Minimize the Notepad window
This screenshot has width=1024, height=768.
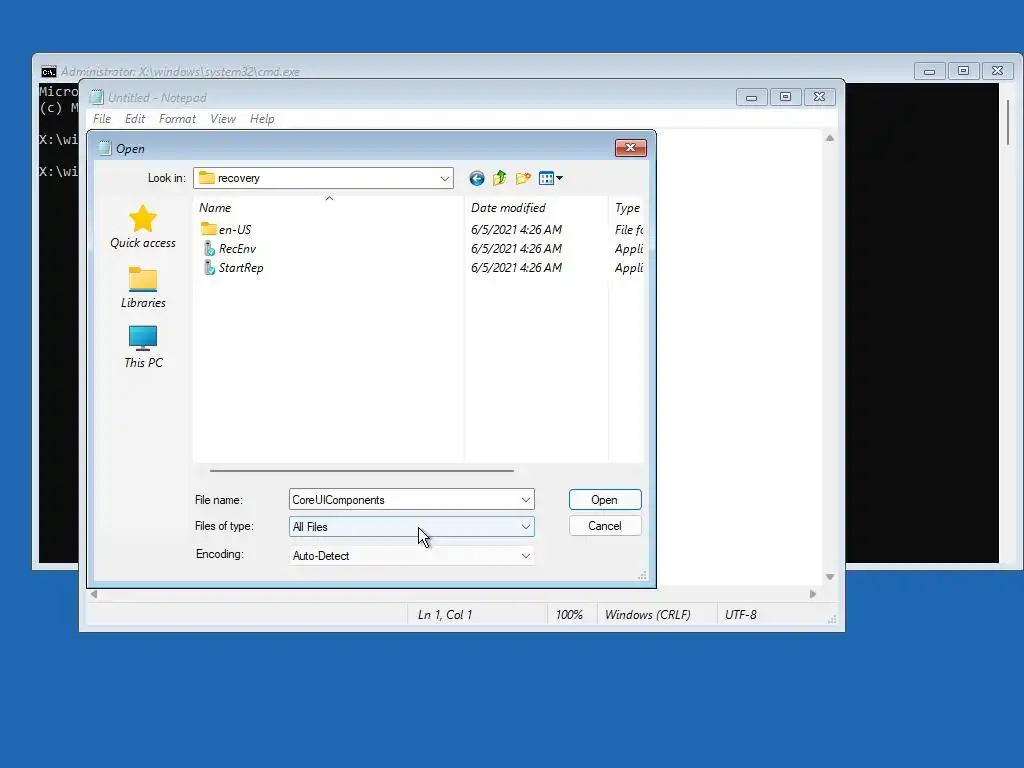coord(752,97)
